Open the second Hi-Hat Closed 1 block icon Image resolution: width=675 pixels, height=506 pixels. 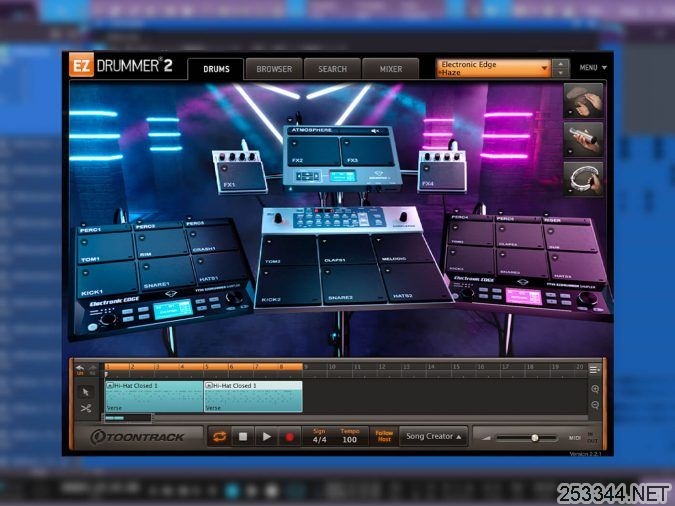pos(209,386)
